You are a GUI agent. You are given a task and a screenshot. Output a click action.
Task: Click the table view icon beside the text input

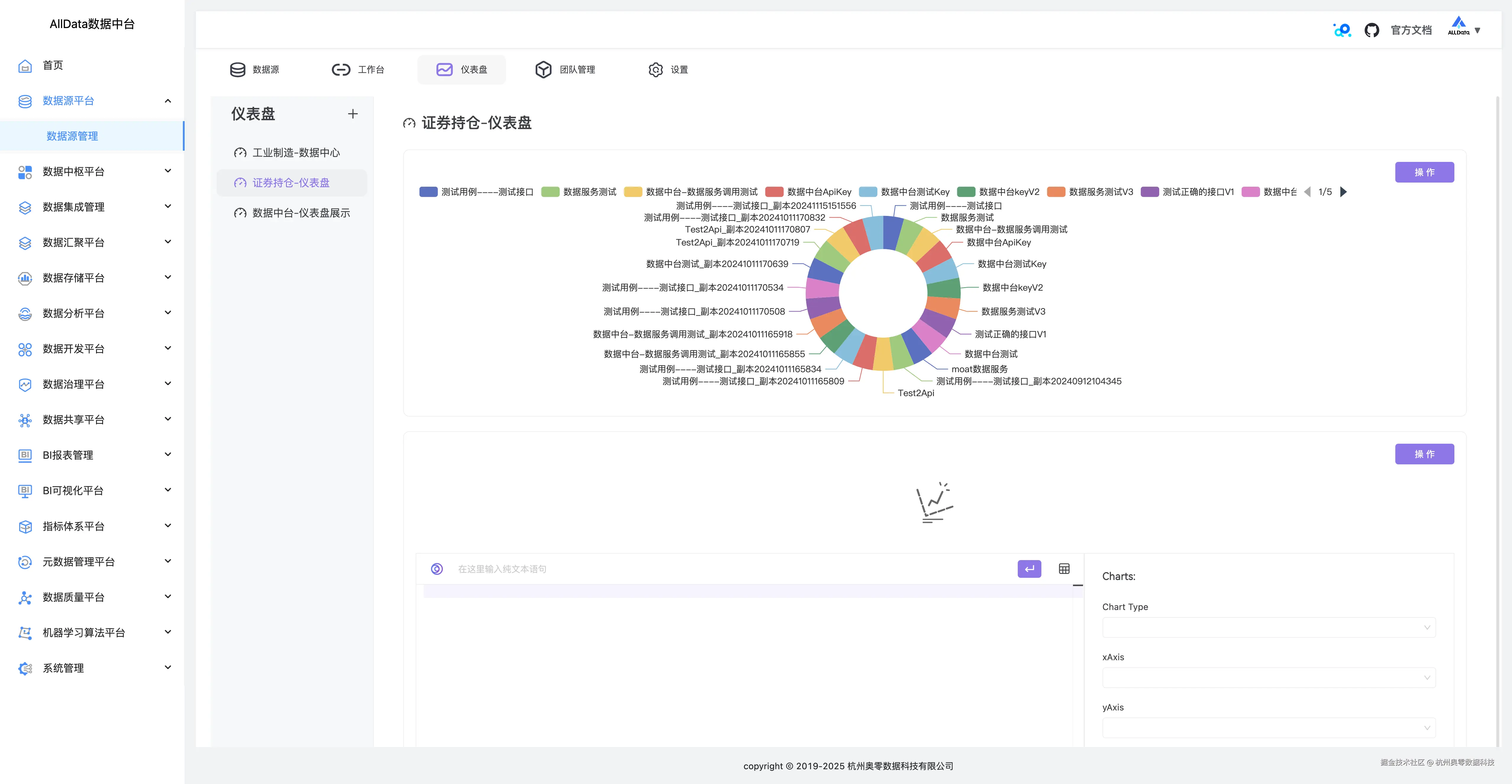tap(1064, 569)
